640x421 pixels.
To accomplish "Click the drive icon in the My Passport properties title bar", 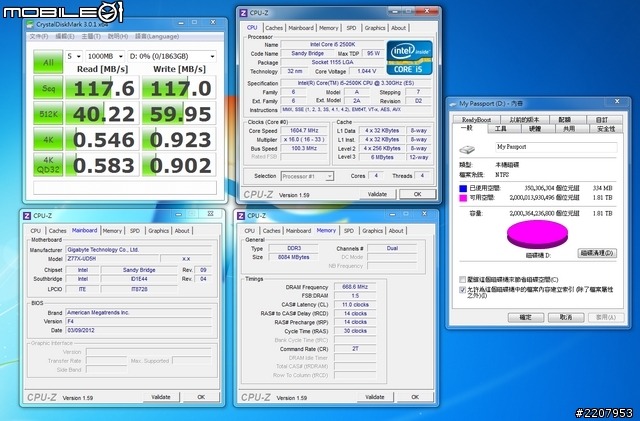I will [453, 104].
